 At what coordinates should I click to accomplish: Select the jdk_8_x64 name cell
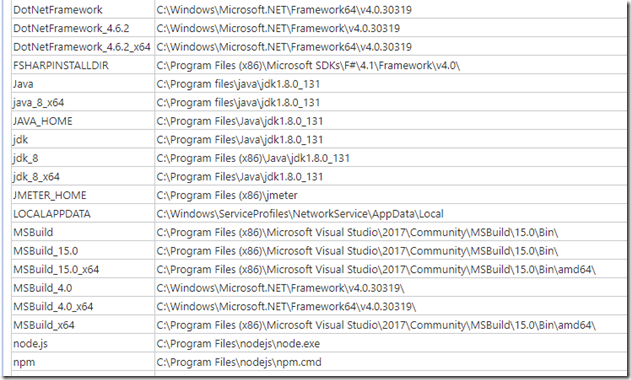click(36, 177)
